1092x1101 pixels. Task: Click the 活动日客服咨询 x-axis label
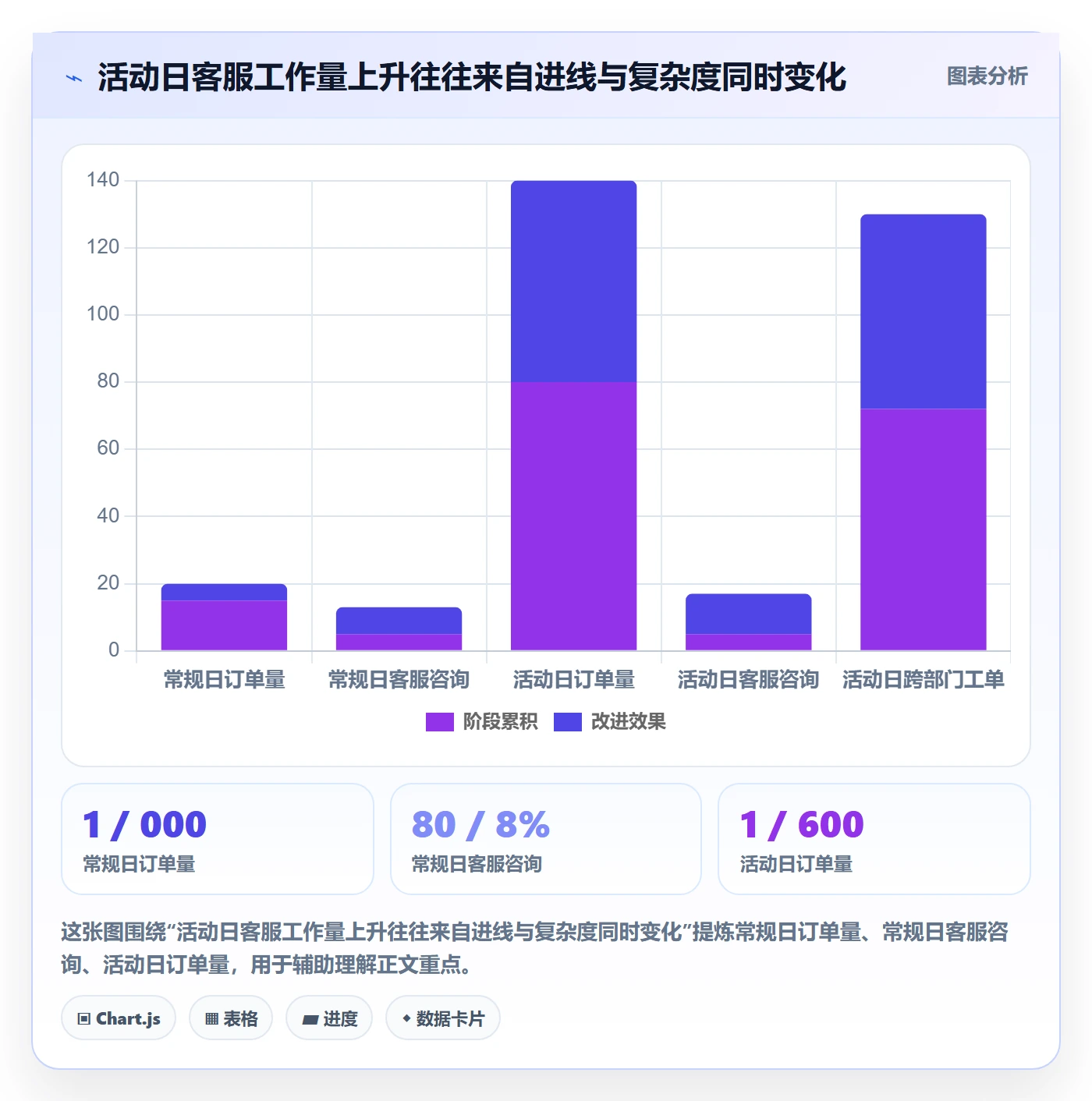point(749,680)
